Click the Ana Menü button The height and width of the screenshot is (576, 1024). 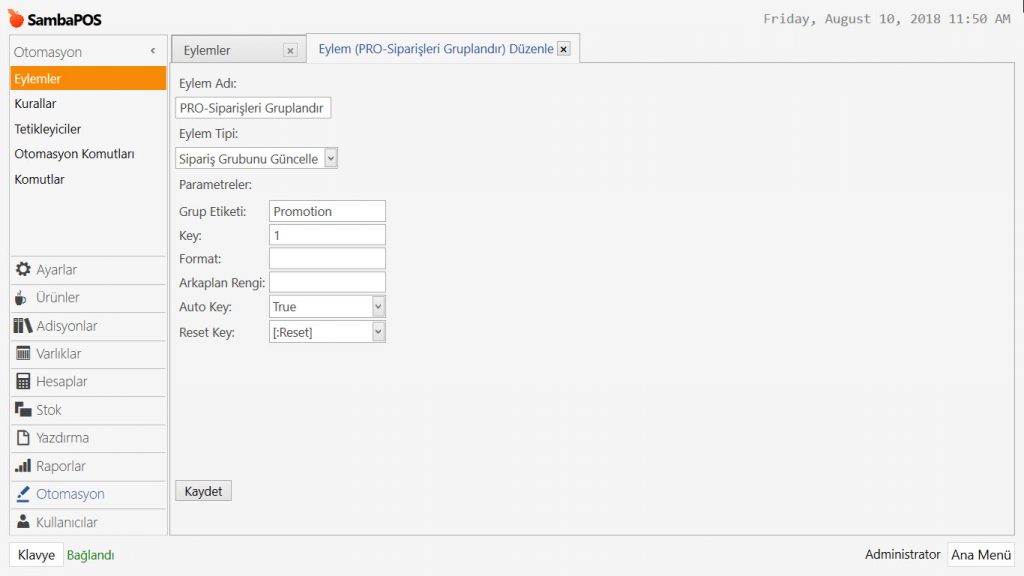coord(981,554)
